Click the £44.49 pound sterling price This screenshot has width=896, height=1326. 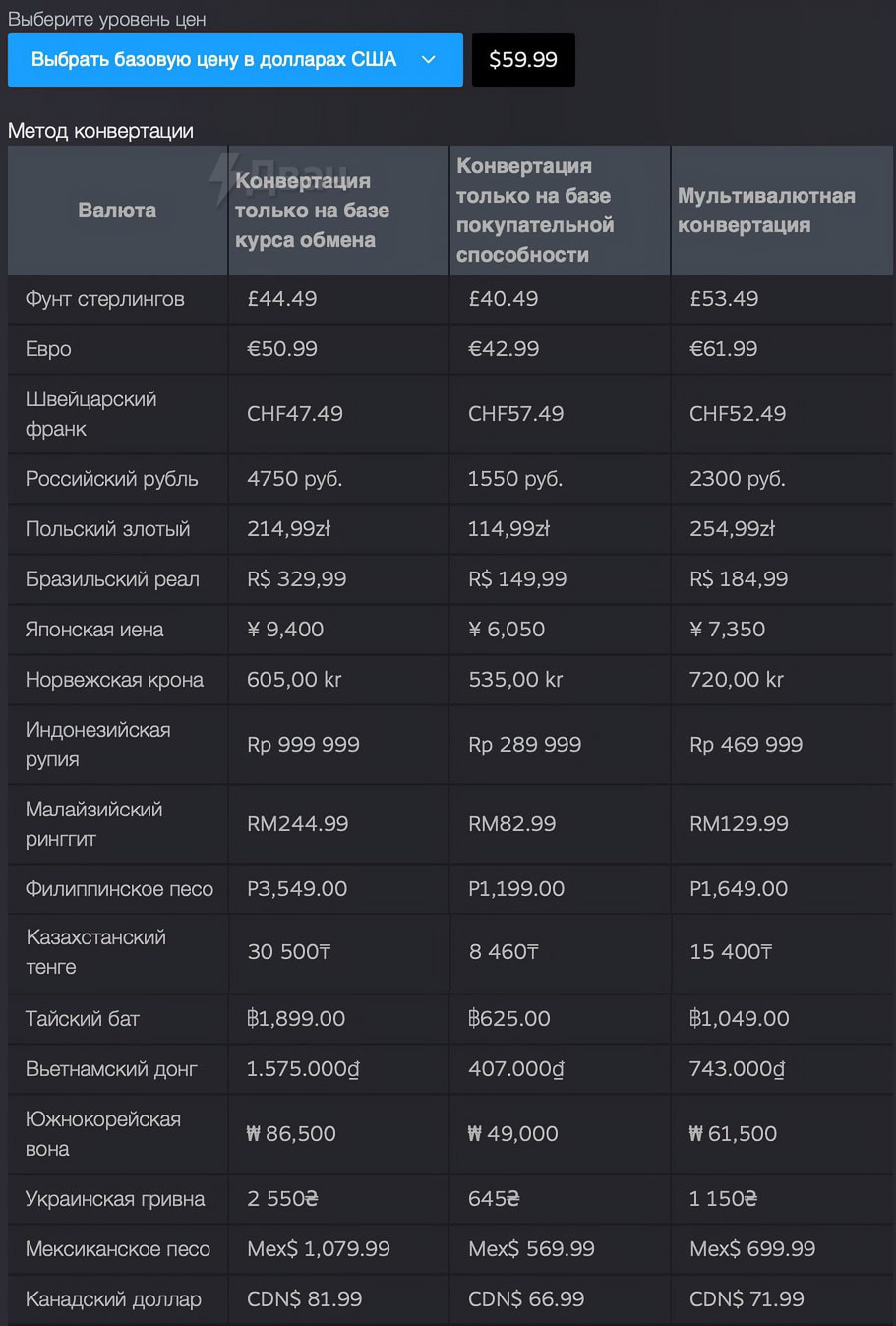click(282, 299)
